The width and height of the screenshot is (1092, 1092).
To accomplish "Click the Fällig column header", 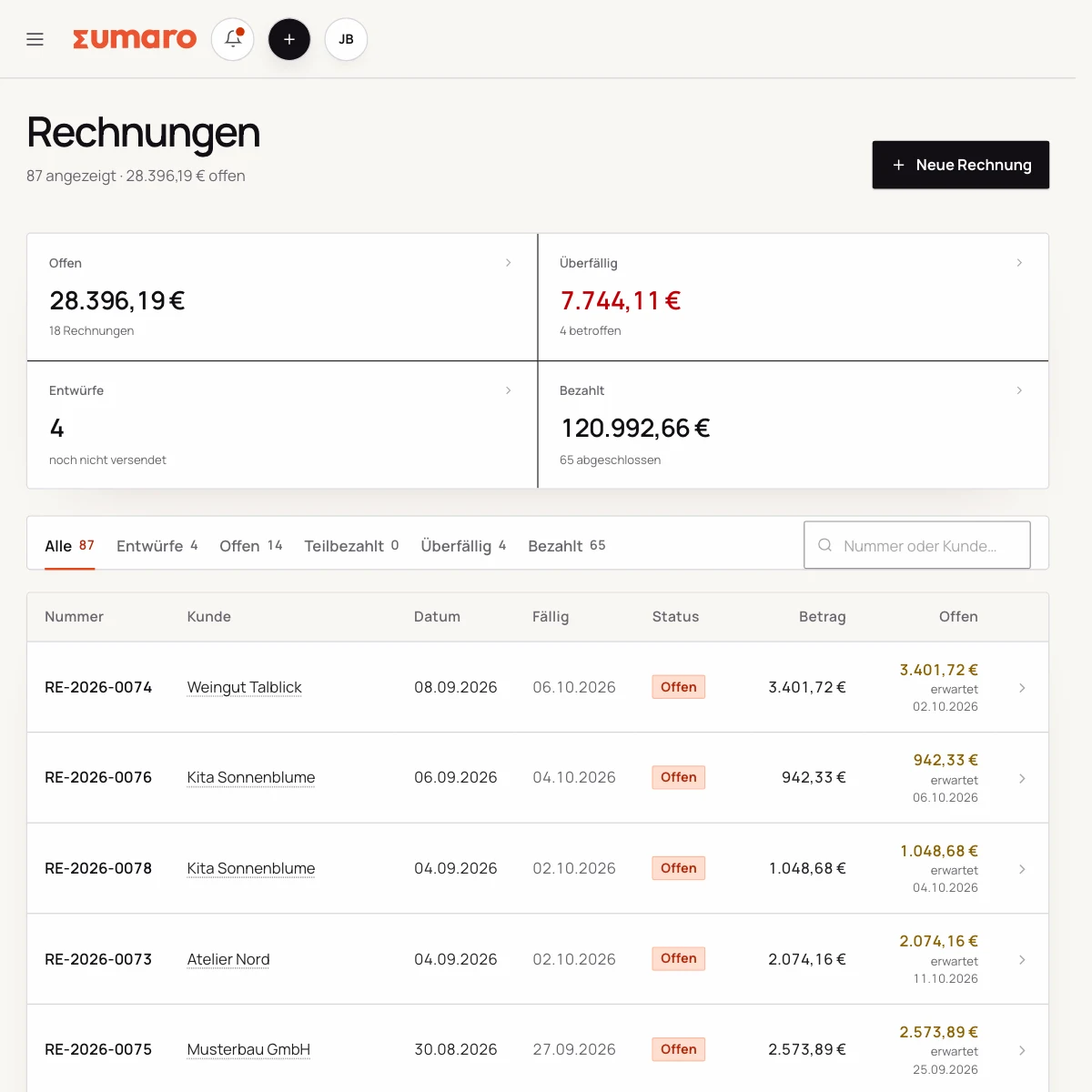I will coord(551,616).
